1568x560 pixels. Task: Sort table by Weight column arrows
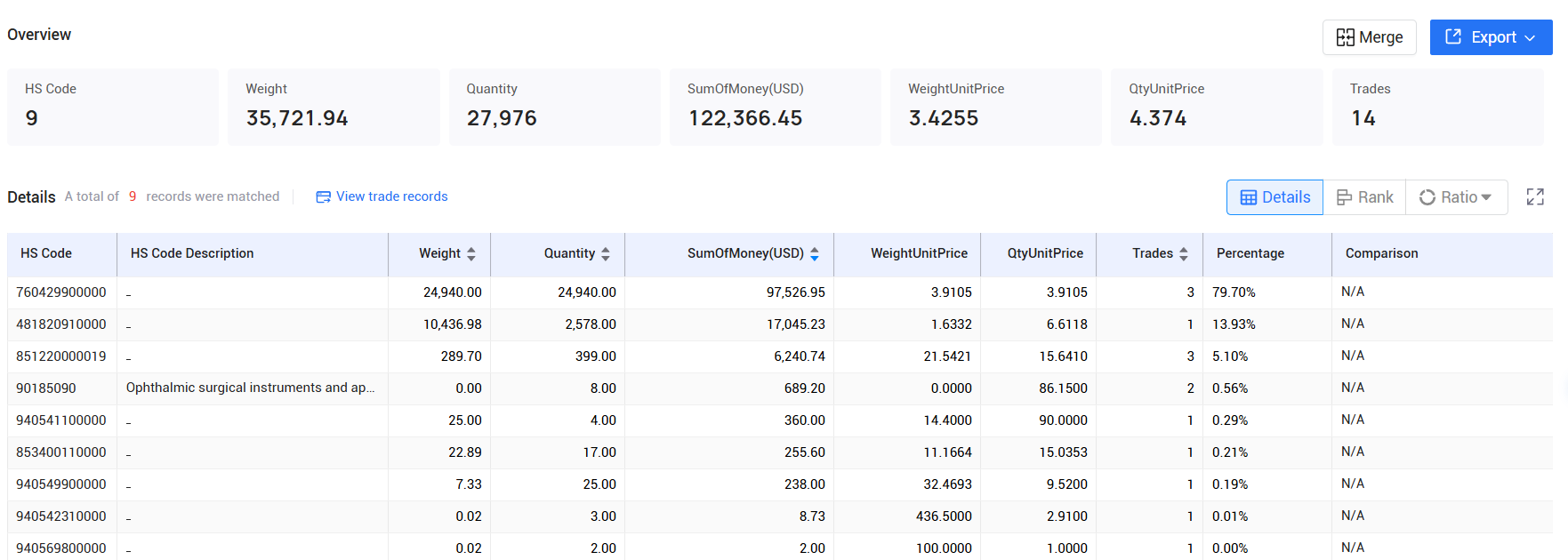pyautogui.click(x=471, y=253)
